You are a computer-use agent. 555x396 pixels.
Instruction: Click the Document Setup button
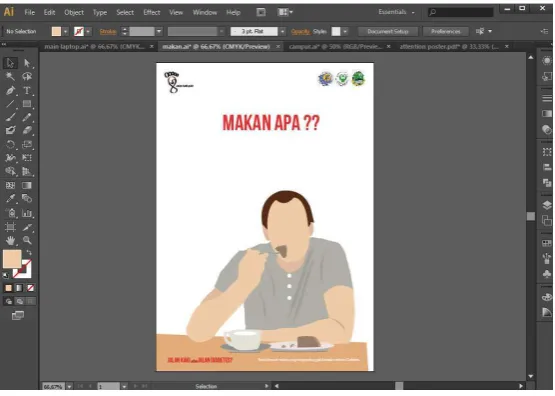point(388,31)
